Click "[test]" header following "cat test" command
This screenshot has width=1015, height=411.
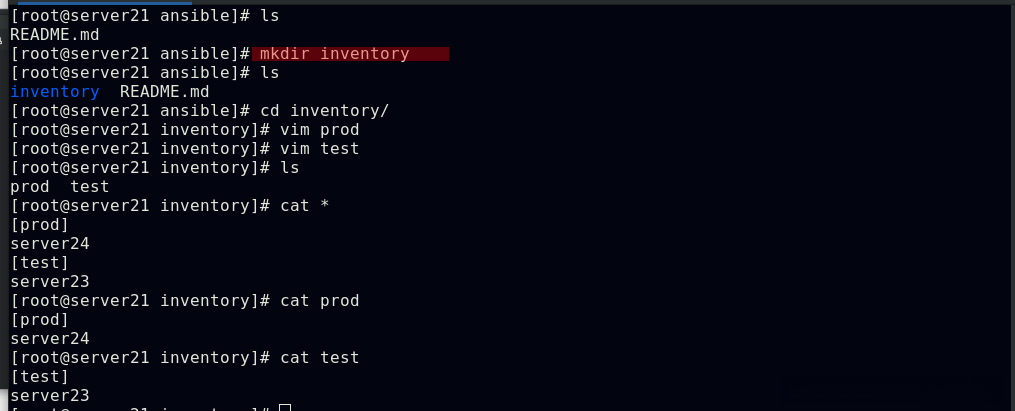tap(40, 377)
